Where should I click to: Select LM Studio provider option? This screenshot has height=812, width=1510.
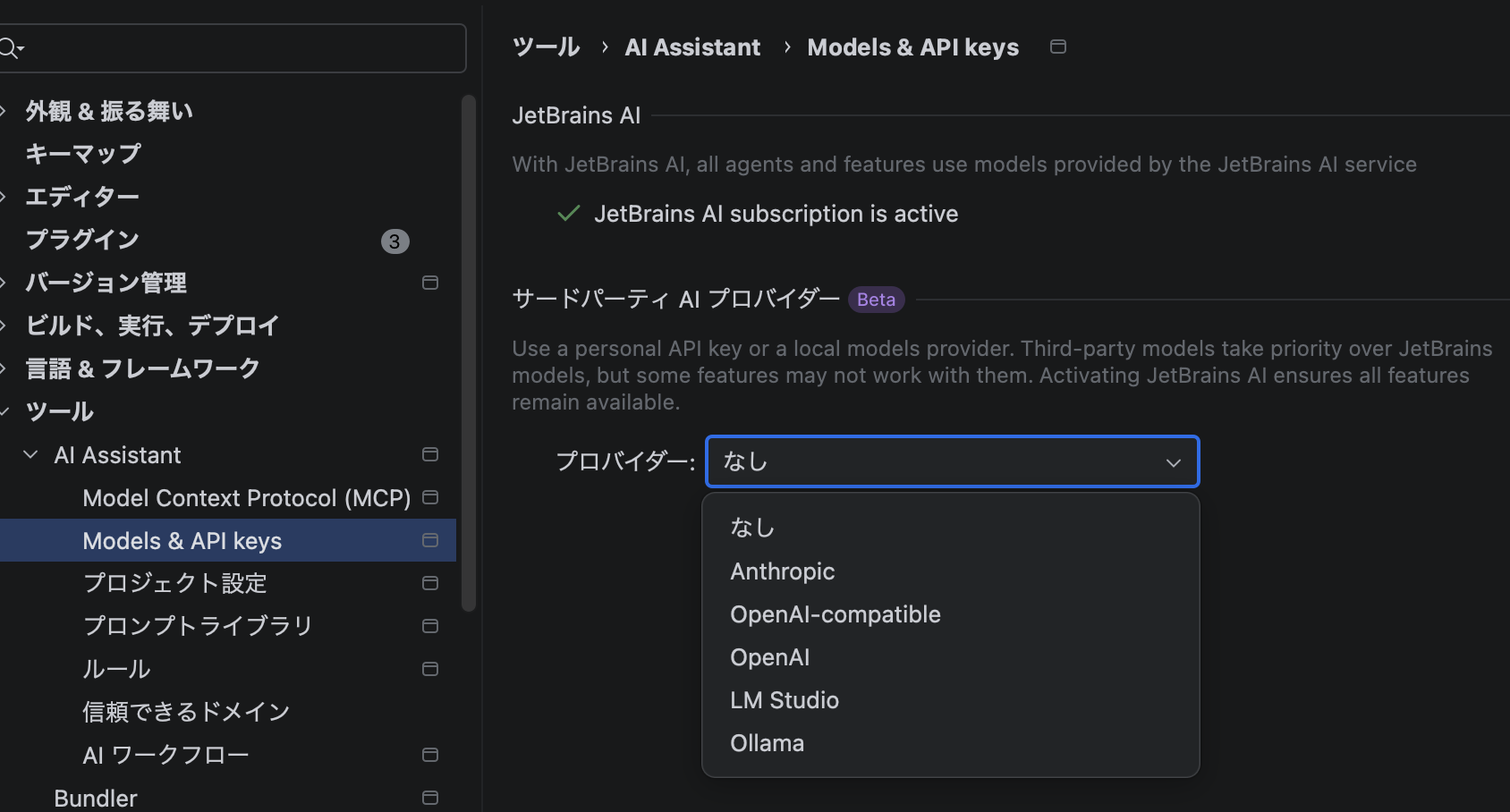[x=784, y=700]
